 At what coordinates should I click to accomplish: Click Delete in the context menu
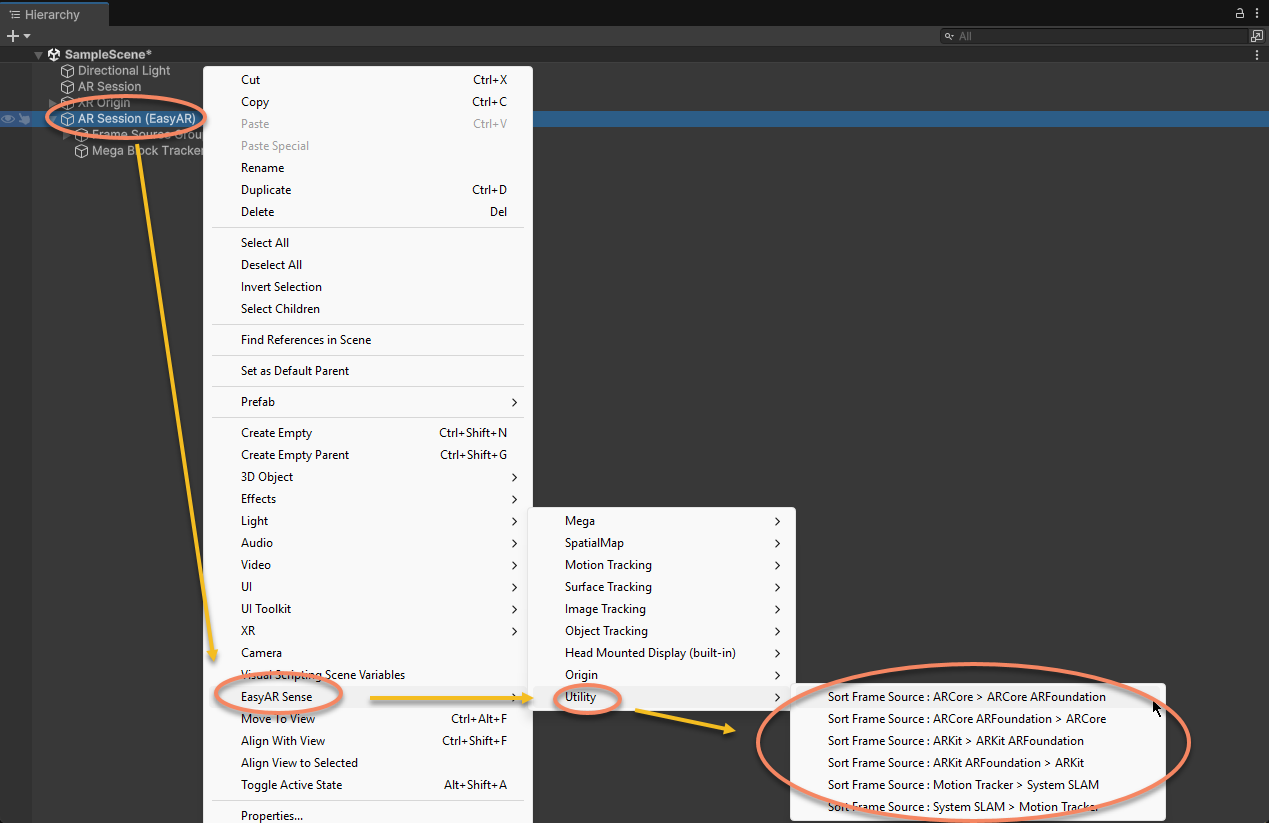[368, 212]
